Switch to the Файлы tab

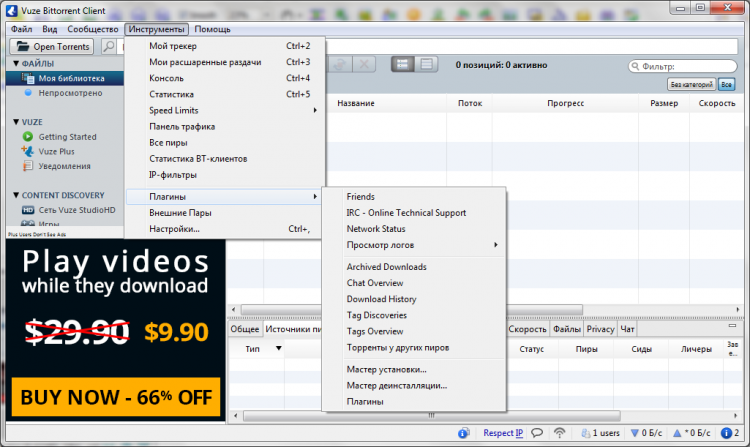click(x=567, y=329)
